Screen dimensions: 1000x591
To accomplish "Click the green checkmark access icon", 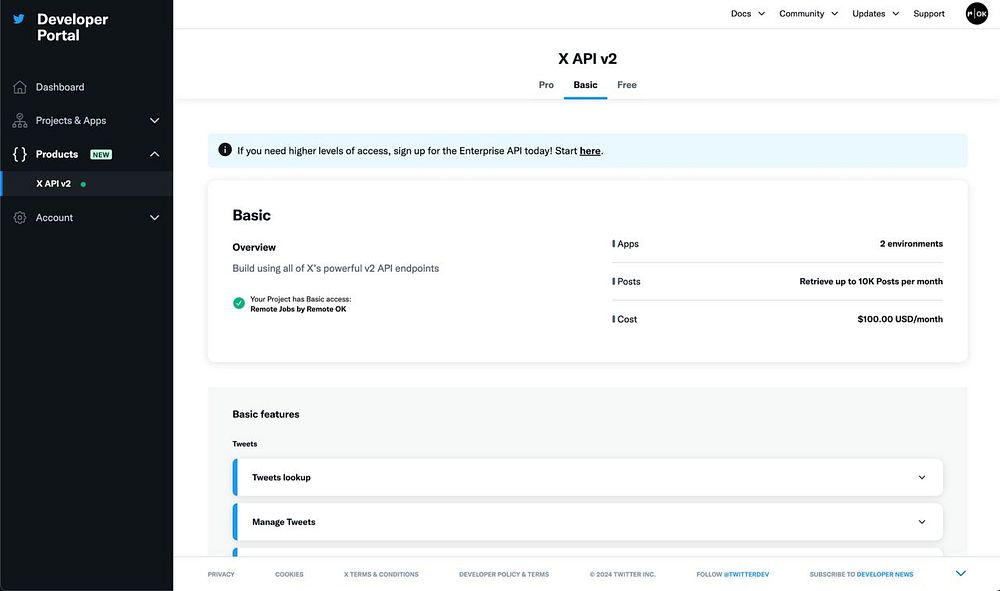I will 239,303.
